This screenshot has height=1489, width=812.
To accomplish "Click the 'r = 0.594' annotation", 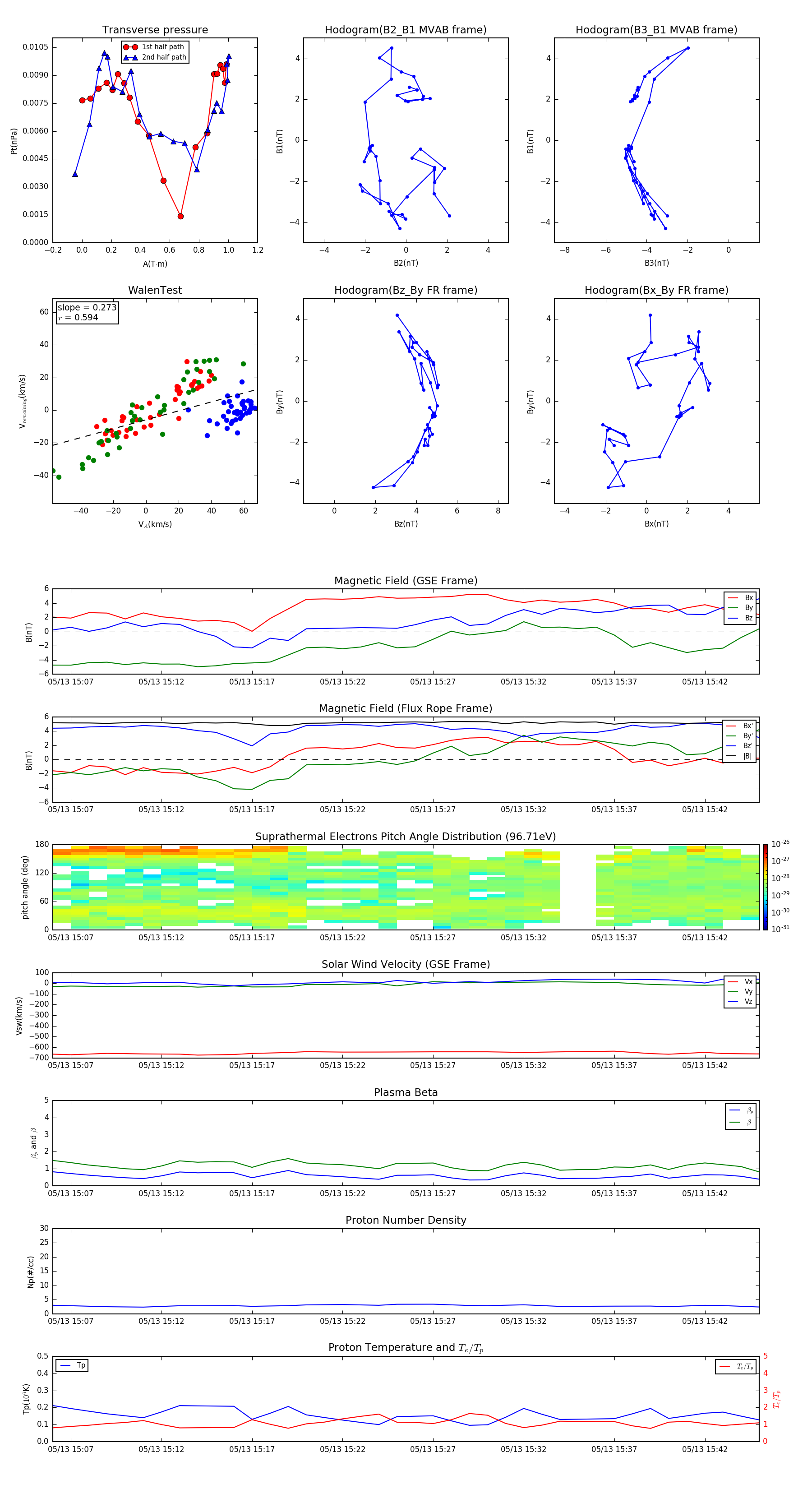I will (x=78, y=317).
